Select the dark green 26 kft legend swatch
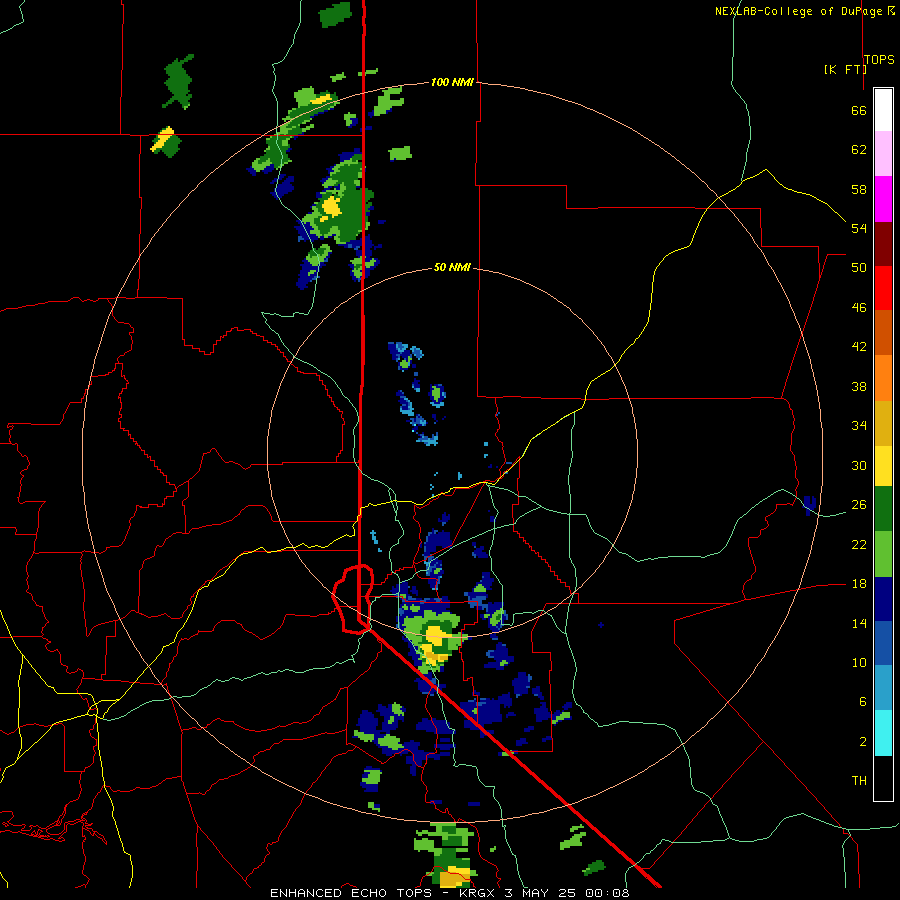The height and width of the screenshot is (900, 900). pyautogui.click(x=883, y=509)
